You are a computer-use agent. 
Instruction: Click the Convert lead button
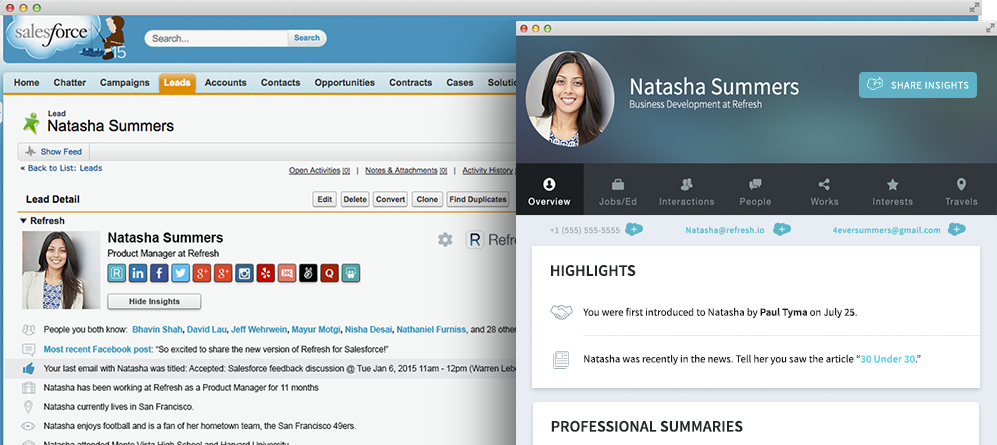coord(390,199)
